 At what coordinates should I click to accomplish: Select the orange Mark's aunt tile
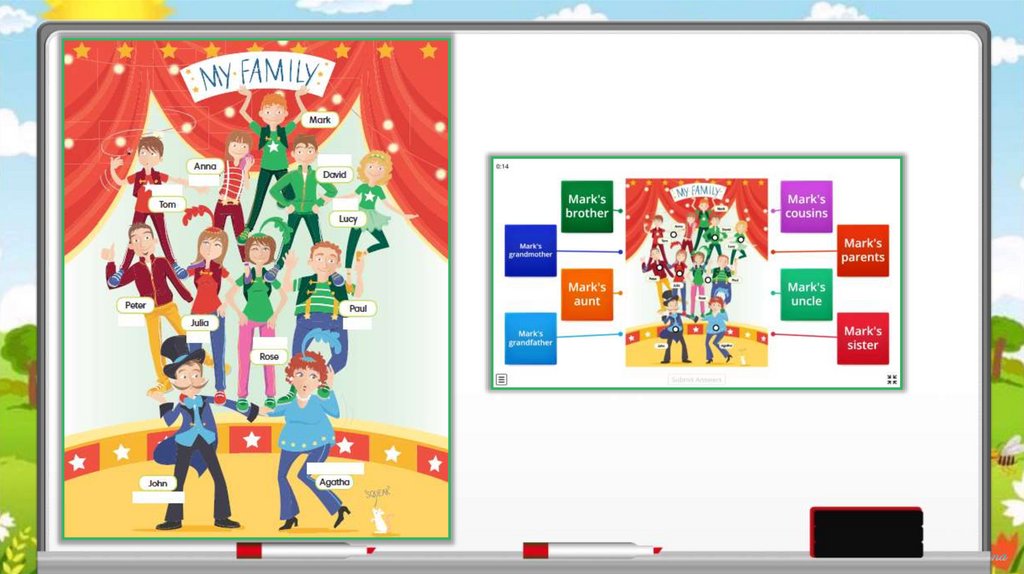point(586,295)
